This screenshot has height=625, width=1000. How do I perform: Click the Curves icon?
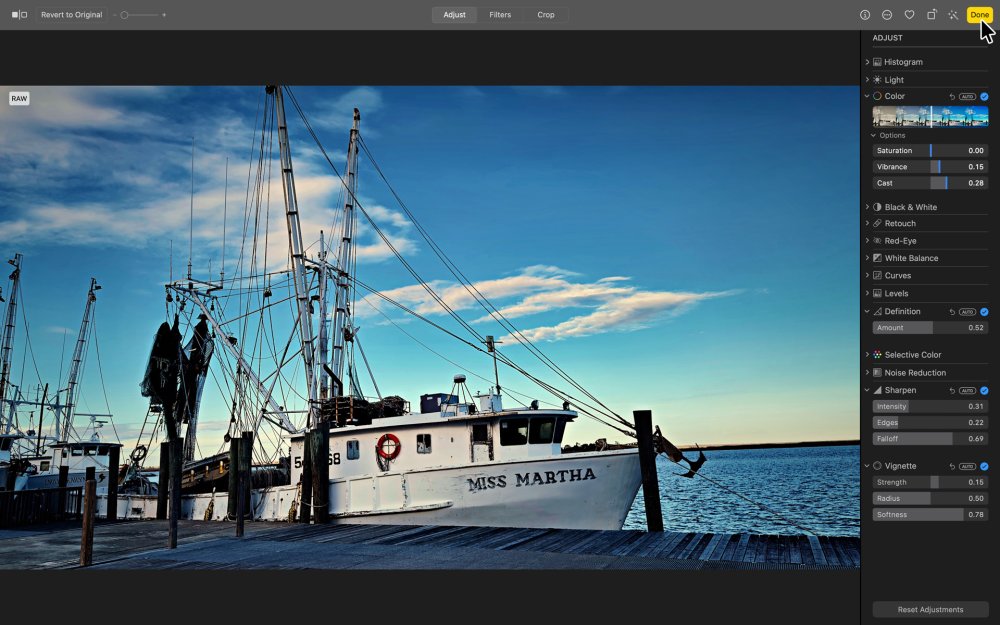coord(878,276)
